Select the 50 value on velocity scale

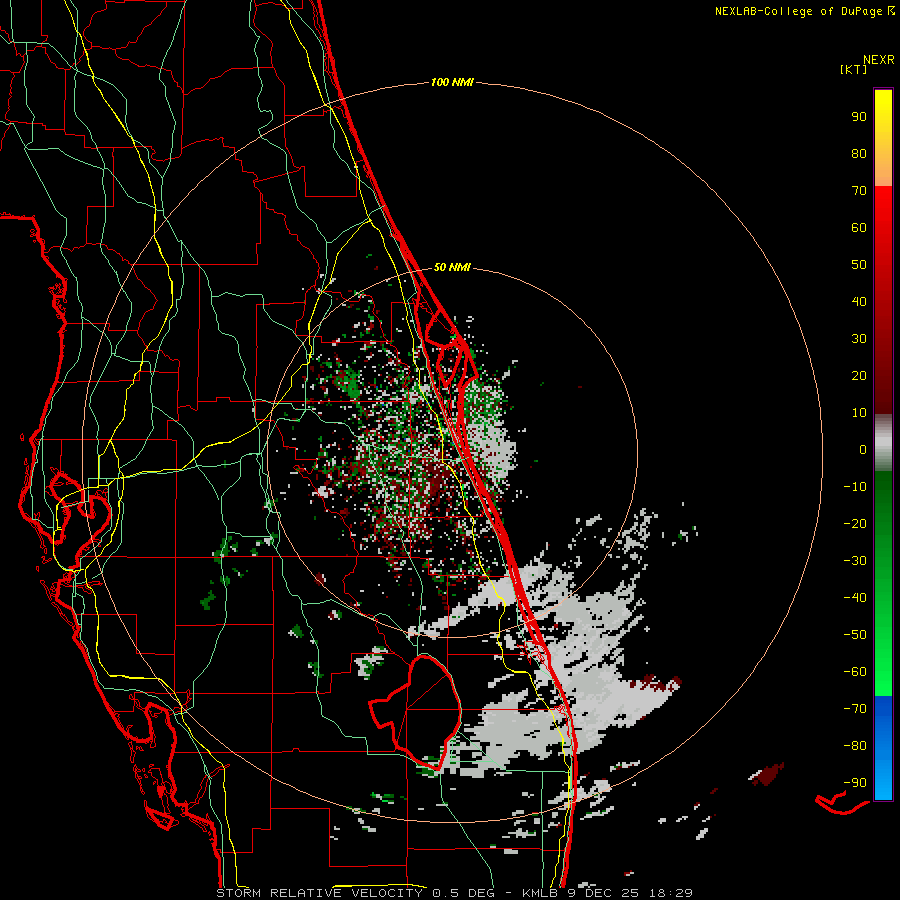(x=859, y=265)
